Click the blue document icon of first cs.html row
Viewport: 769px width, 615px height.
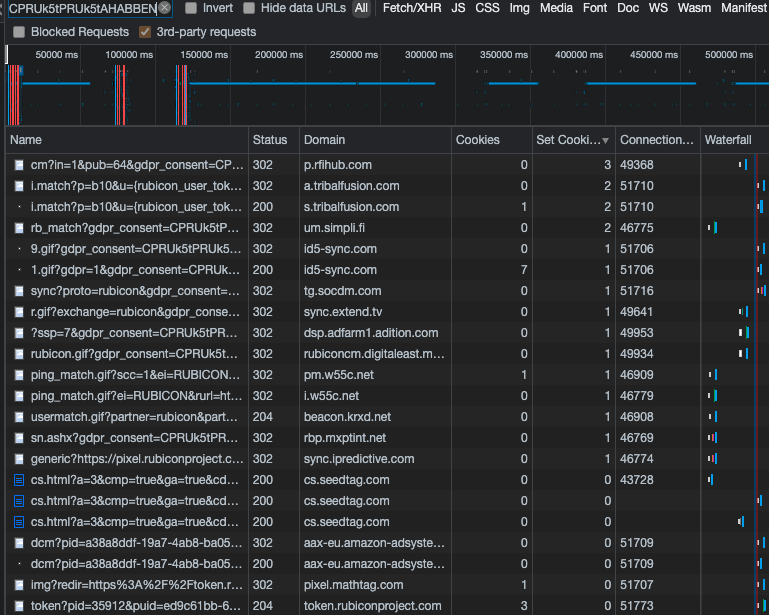coord(18,480)
